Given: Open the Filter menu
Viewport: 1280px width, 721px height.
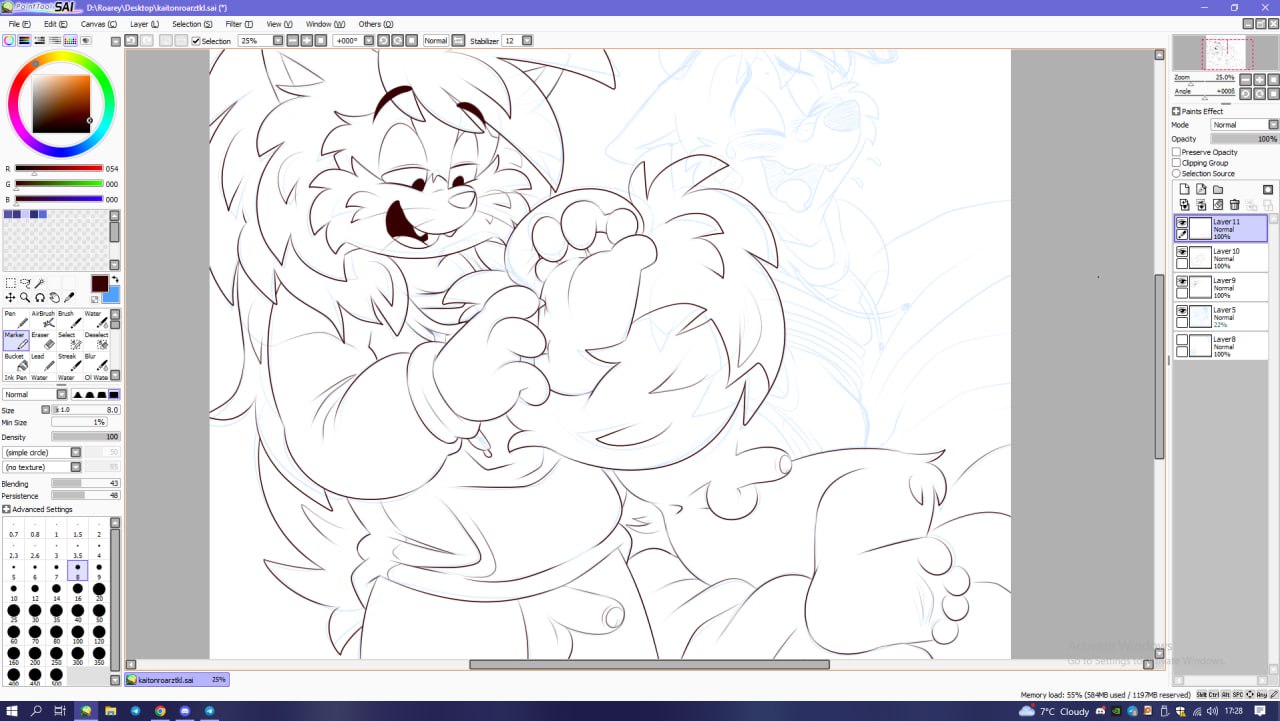Looking at the screenshot, I should point(239,24).
